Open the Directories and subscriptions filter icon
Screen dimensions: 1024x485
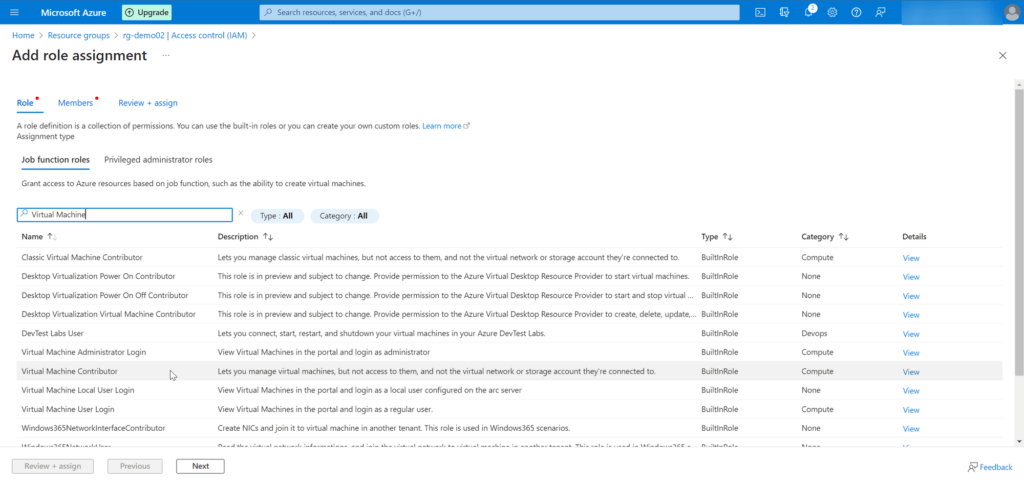(784, 12)
